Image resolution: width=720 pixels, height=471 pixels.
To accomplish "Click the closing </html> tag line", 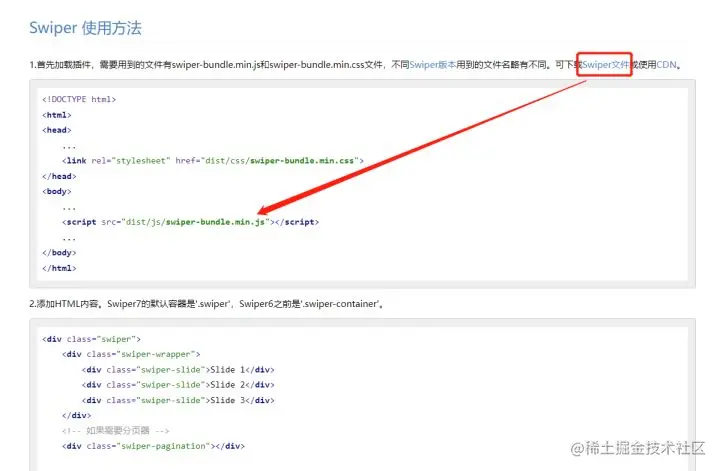I will tap(59, 268).
